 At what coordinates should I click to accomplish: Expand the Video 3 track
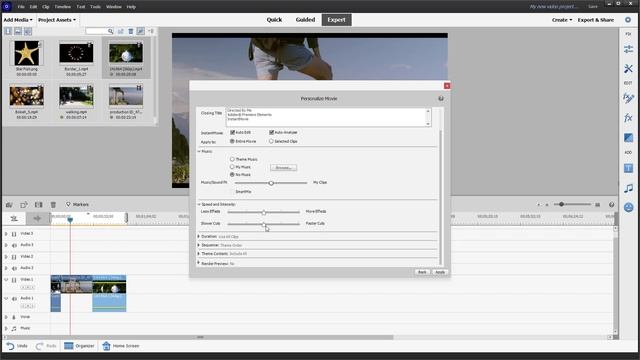6,234
